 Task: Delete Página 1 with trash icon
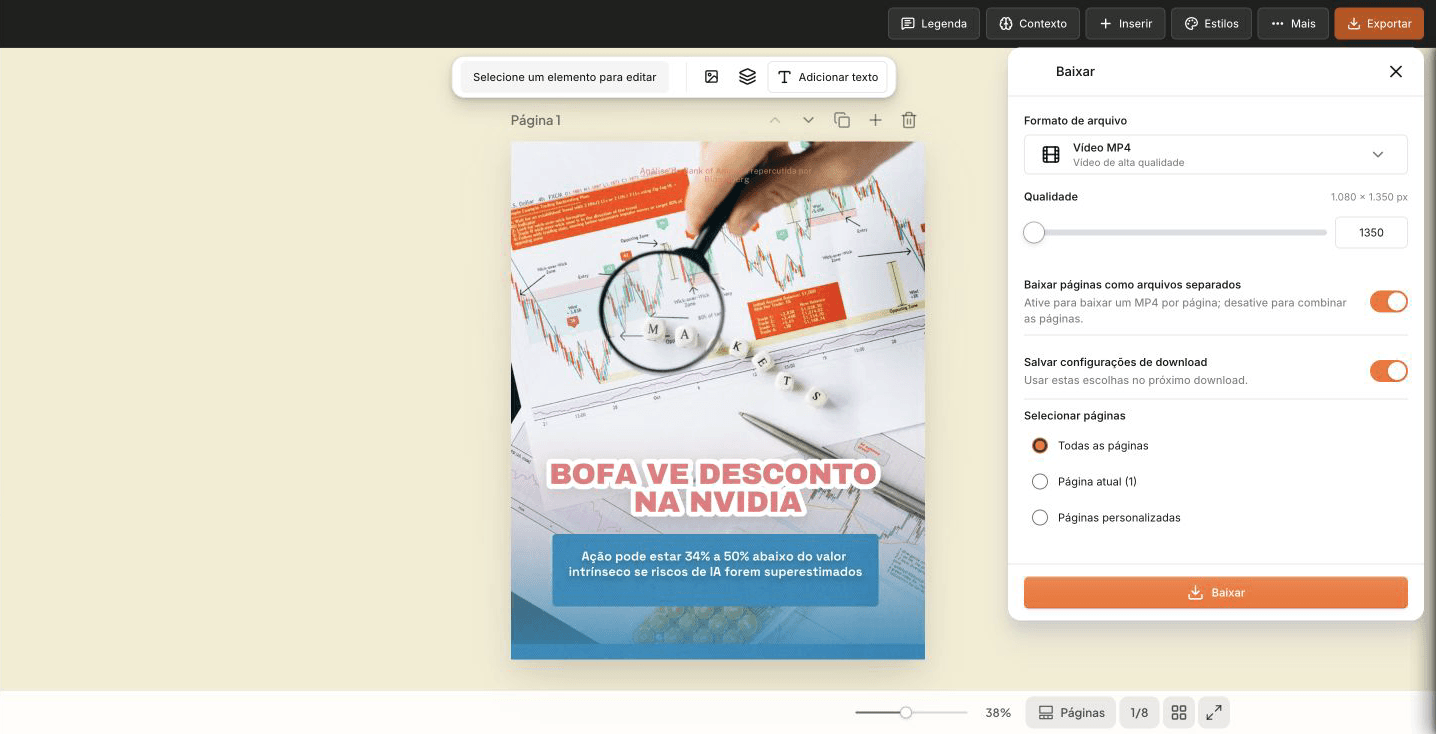click(x=909, y=120)
